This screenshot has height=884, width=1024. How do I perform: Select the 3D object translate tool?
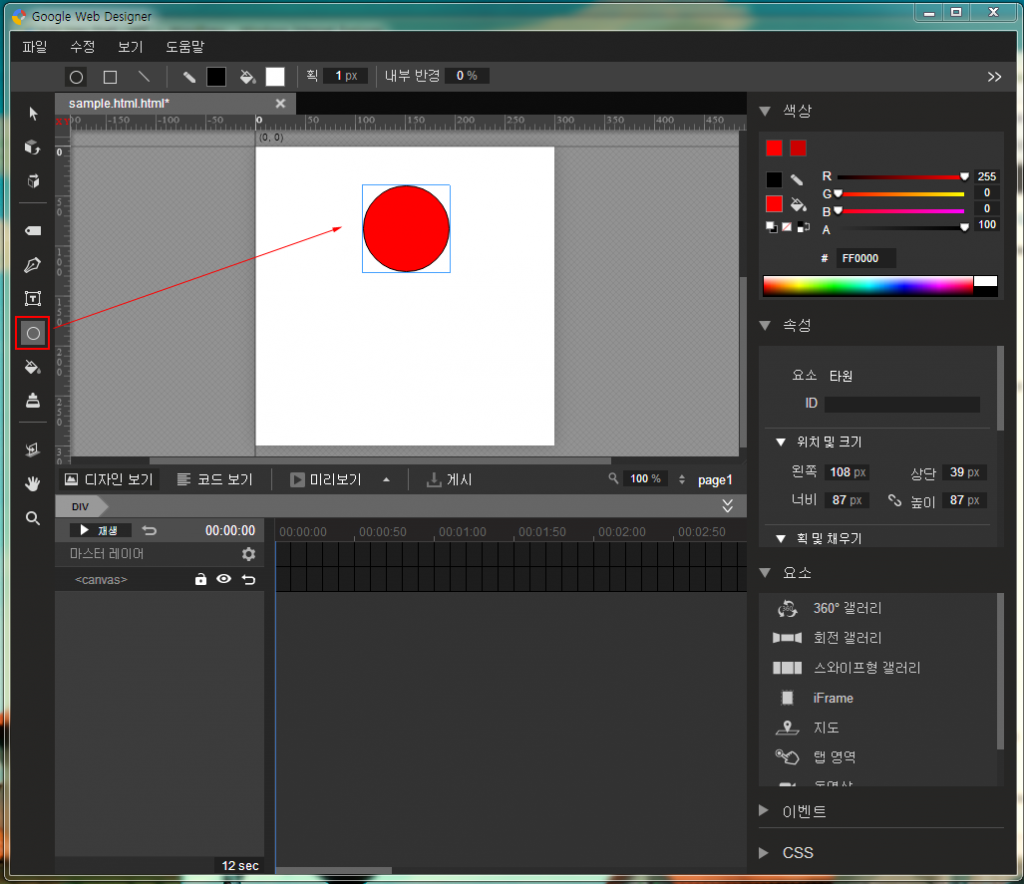[x=33, y=181]
